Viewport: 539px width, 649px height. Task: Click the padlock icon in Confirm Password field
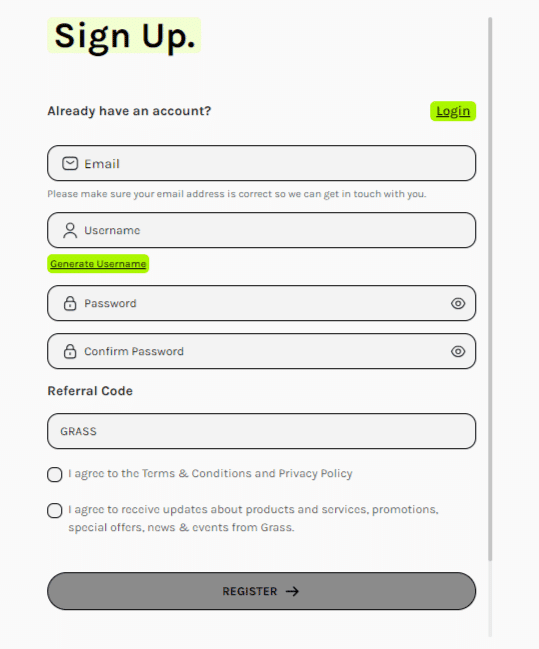click(70, 351)
